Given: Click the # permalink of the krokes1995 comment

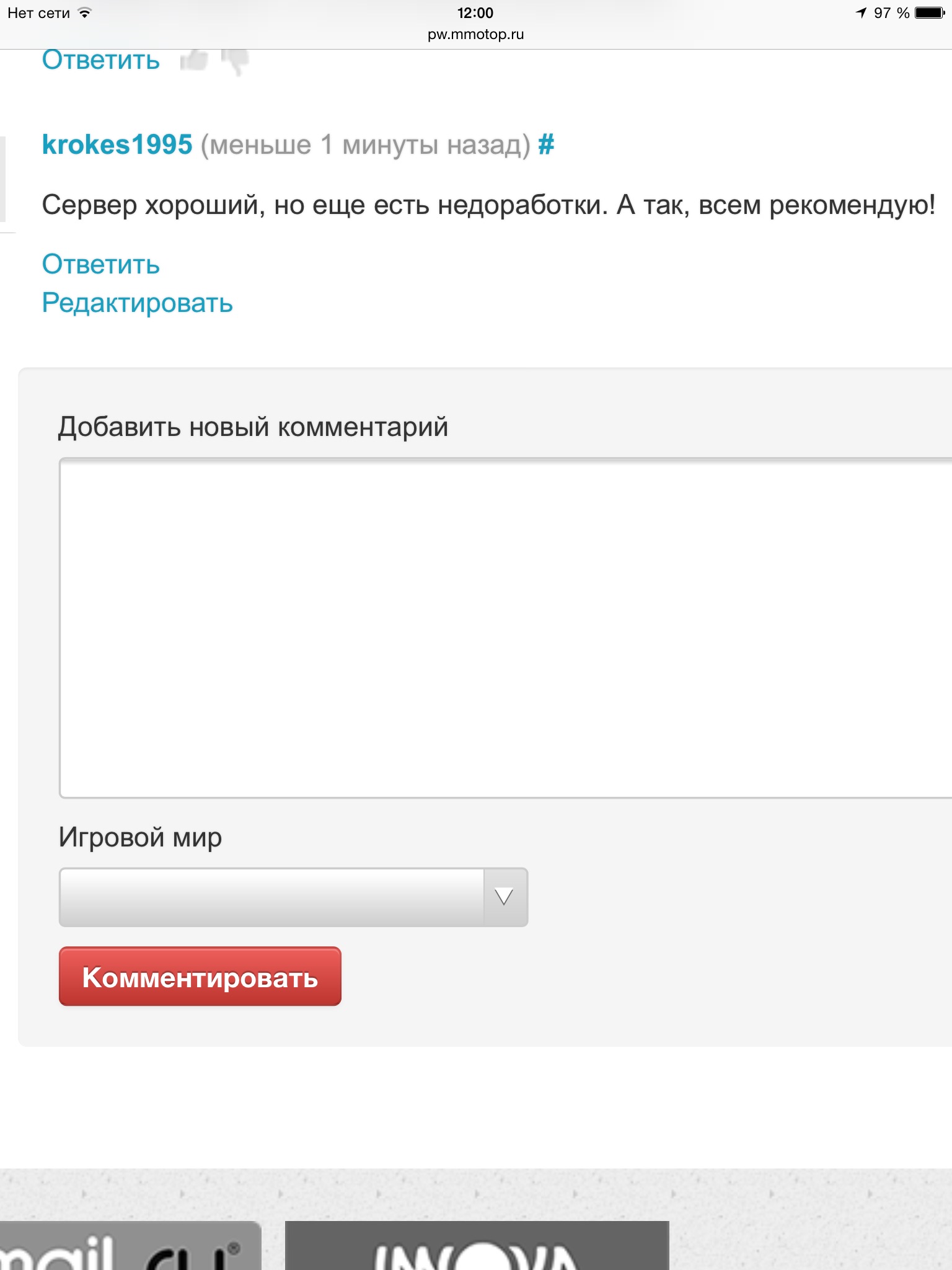Looking at the screenshot, I should [546, 144].
